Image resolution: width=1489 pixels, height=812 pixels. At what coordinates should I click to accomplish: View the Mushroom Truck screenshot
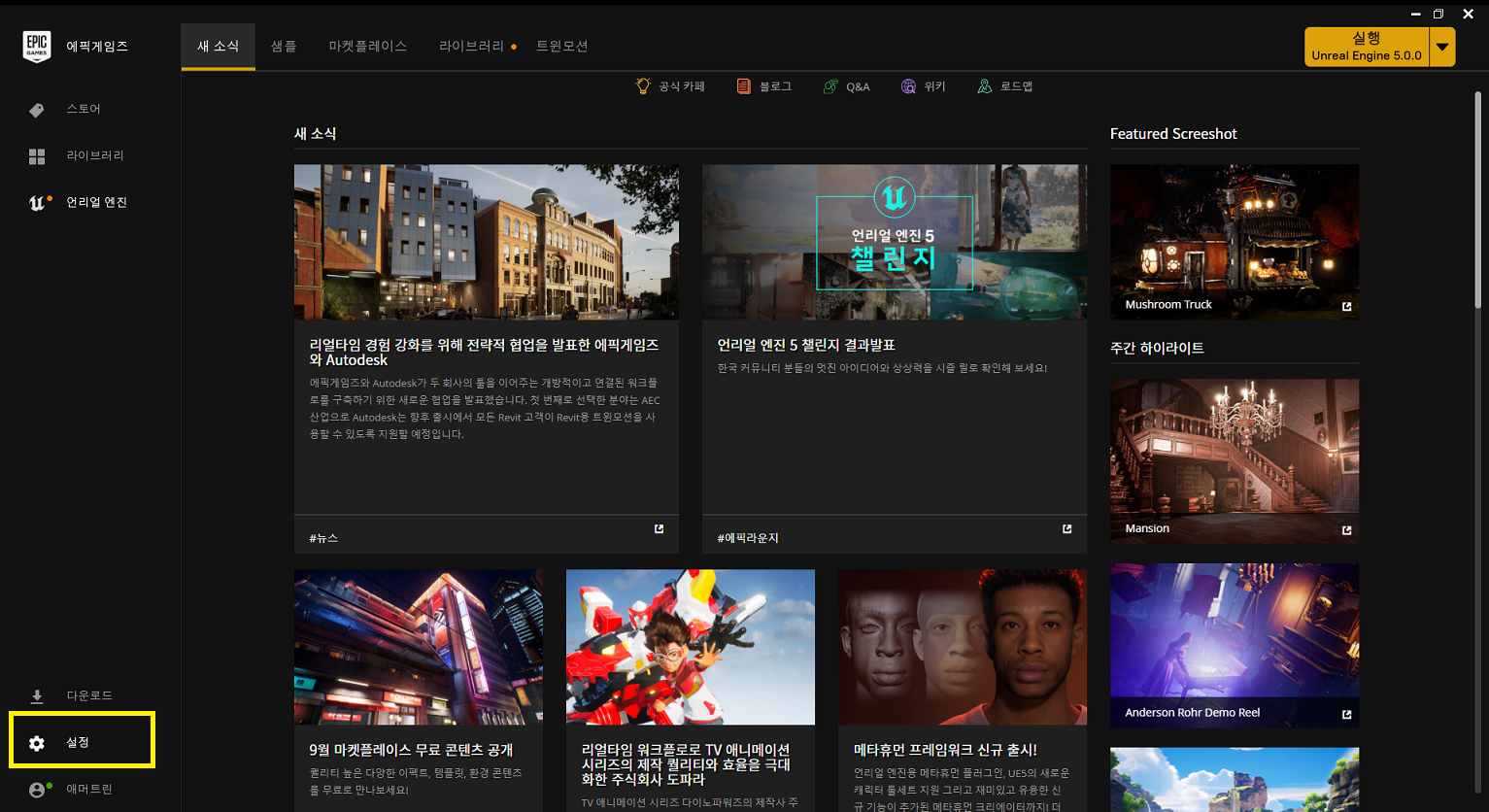click(1235, 242)
